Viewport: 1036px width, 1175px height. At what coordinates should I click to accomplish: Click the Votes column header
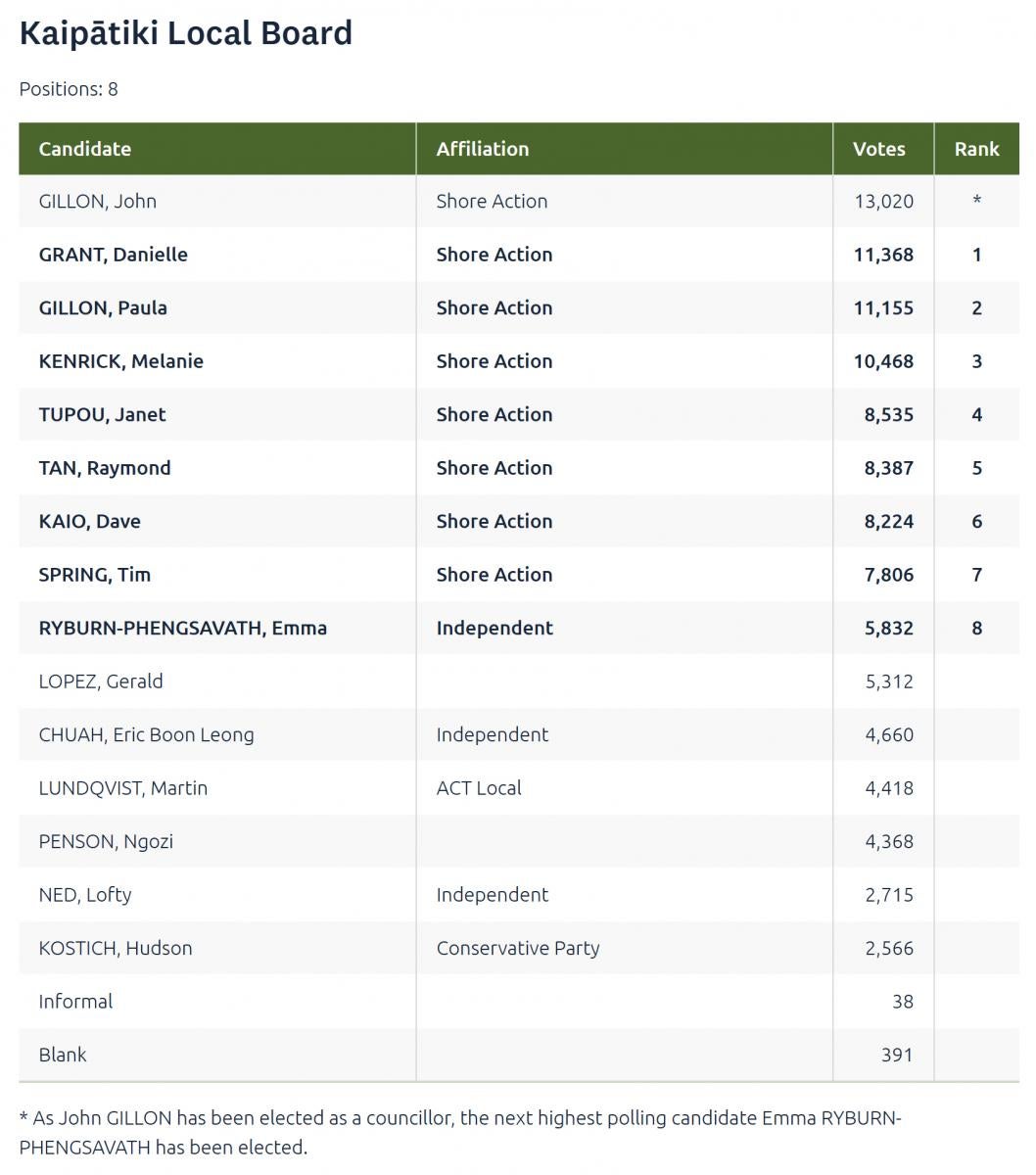(878, 149)
